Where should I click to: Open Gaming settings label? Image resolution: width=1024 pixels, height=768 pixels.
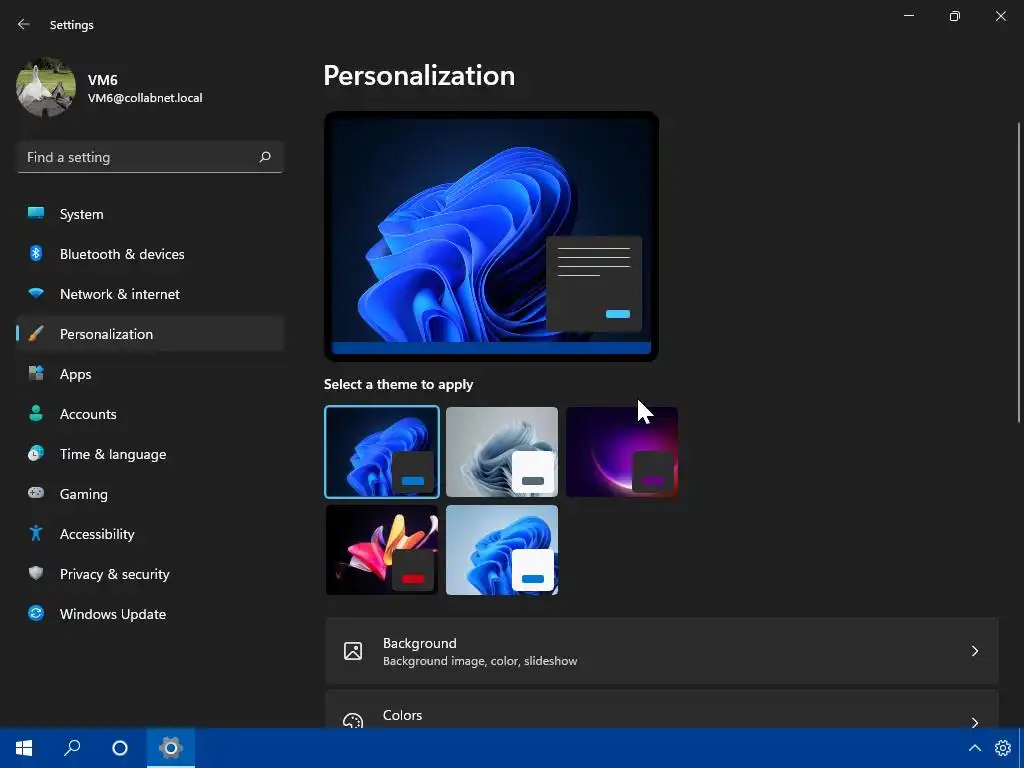[84, 494]
